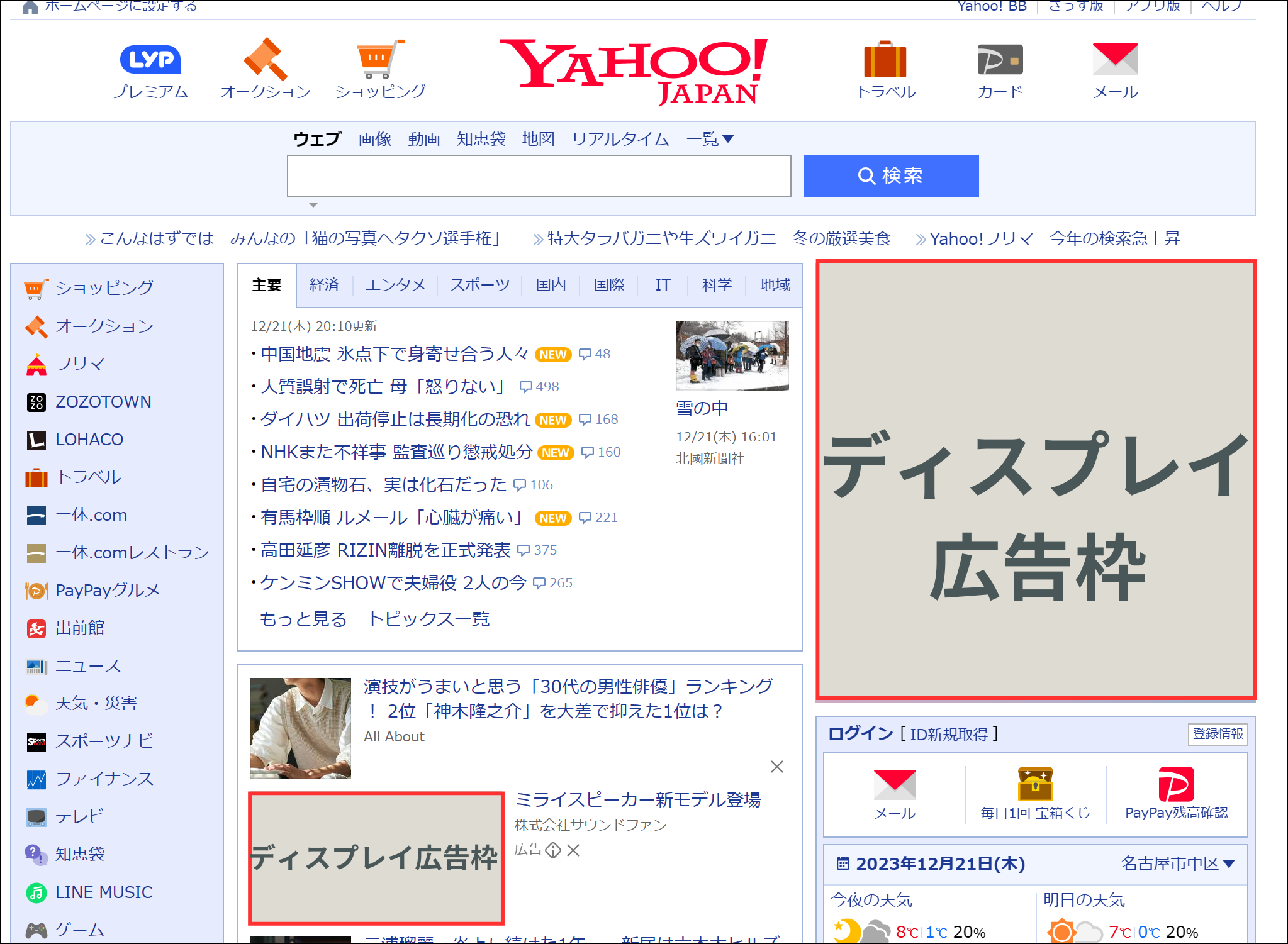Open headline 自宅の漬物石、実は化石だった
The image size is (1288, 944).
pos(383,485)
